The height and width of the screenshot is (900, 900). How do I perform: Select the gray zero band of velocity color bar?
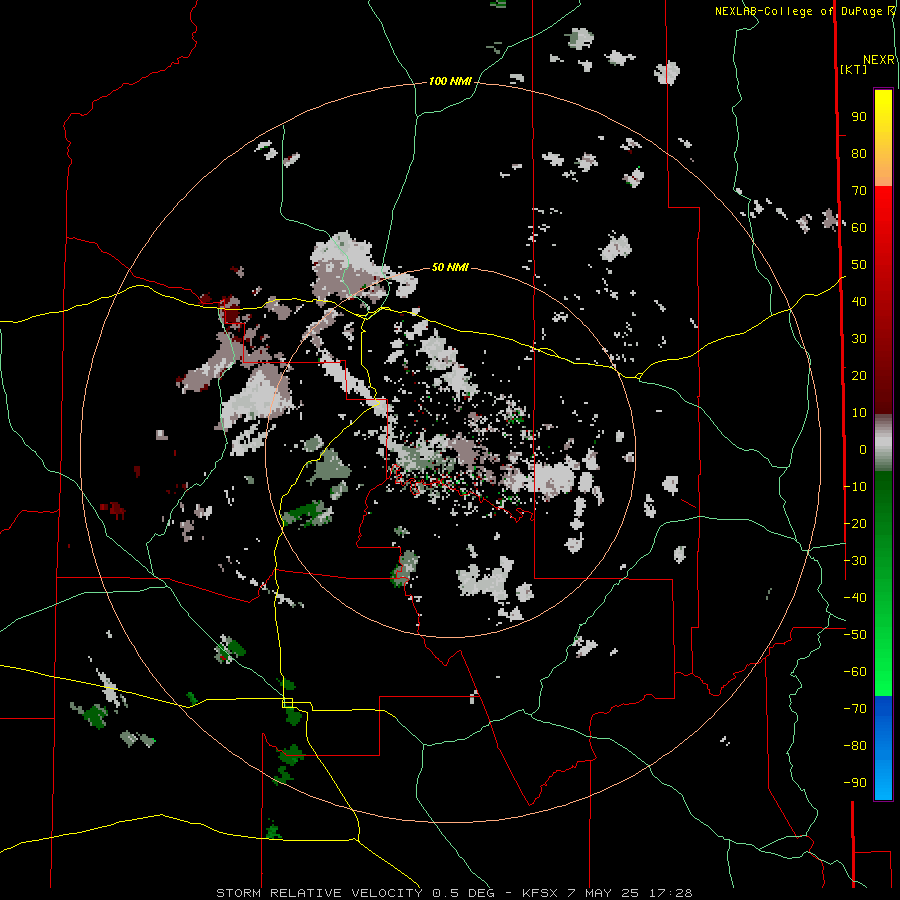[x=883, y=443]
